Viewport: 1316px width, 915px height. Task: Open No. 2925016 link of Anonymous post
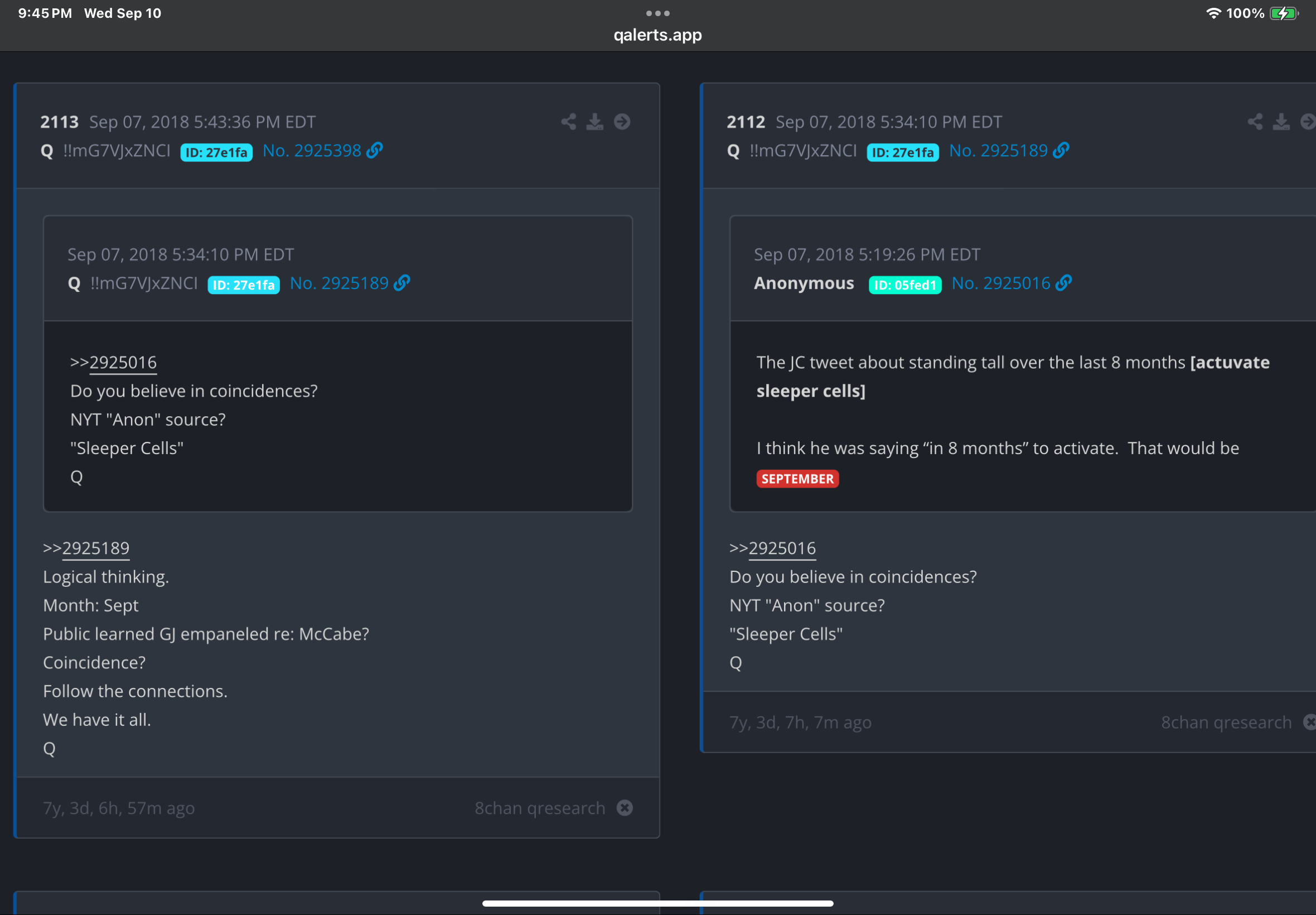click(1001, 283)
